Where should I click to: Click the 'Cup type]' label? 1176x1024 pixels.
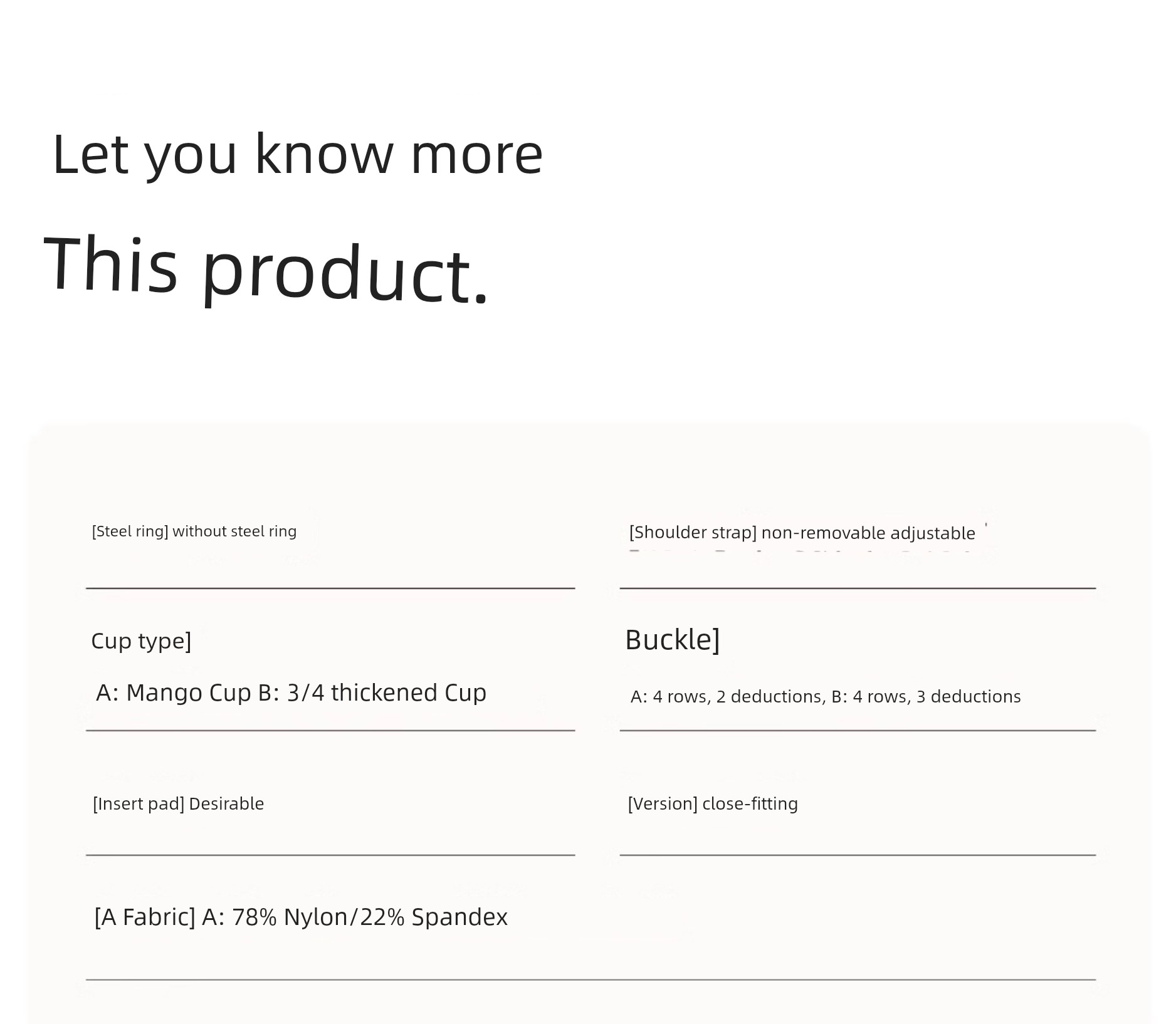[141, 641]
